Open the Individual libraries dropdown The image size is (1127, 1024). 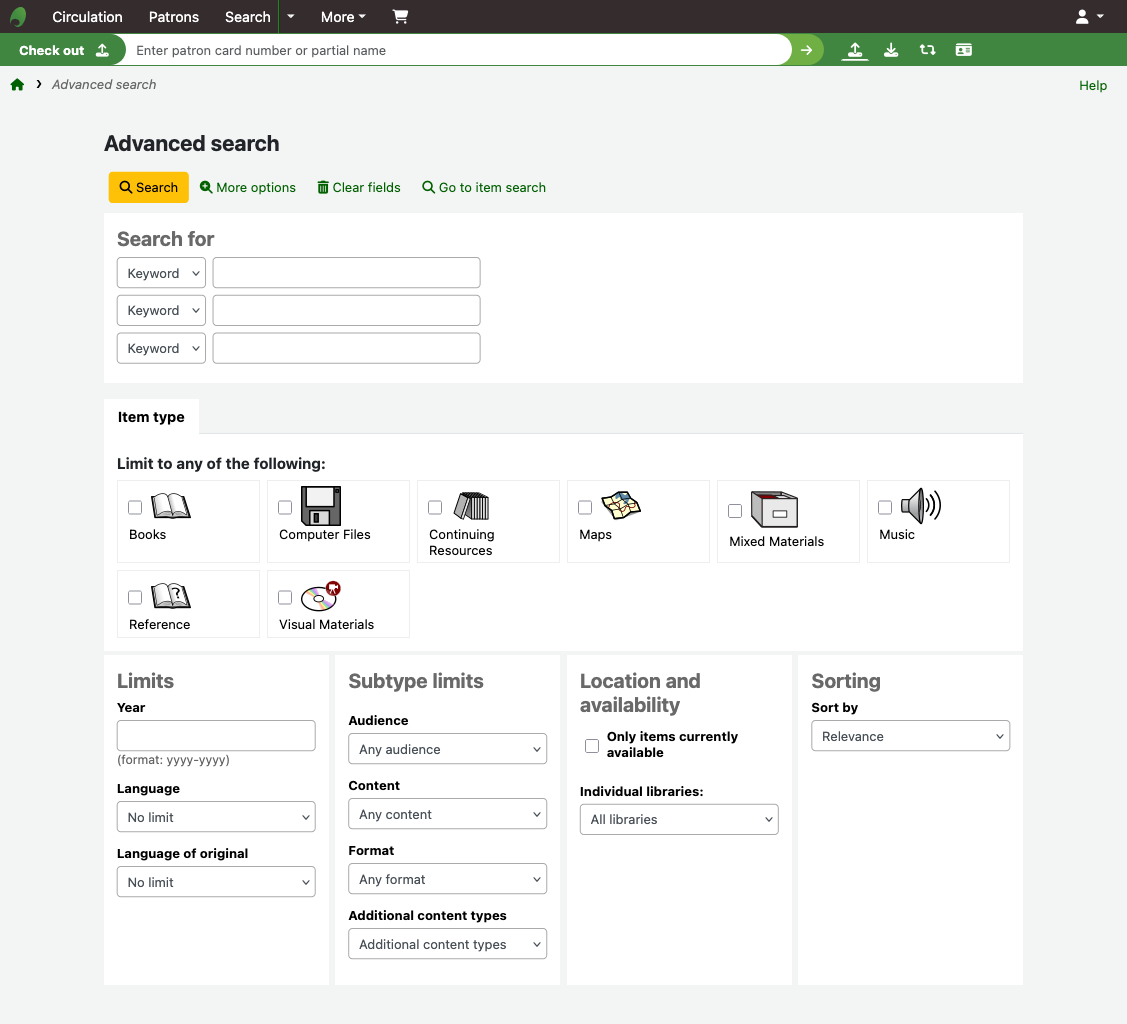[x=679, y=819]
